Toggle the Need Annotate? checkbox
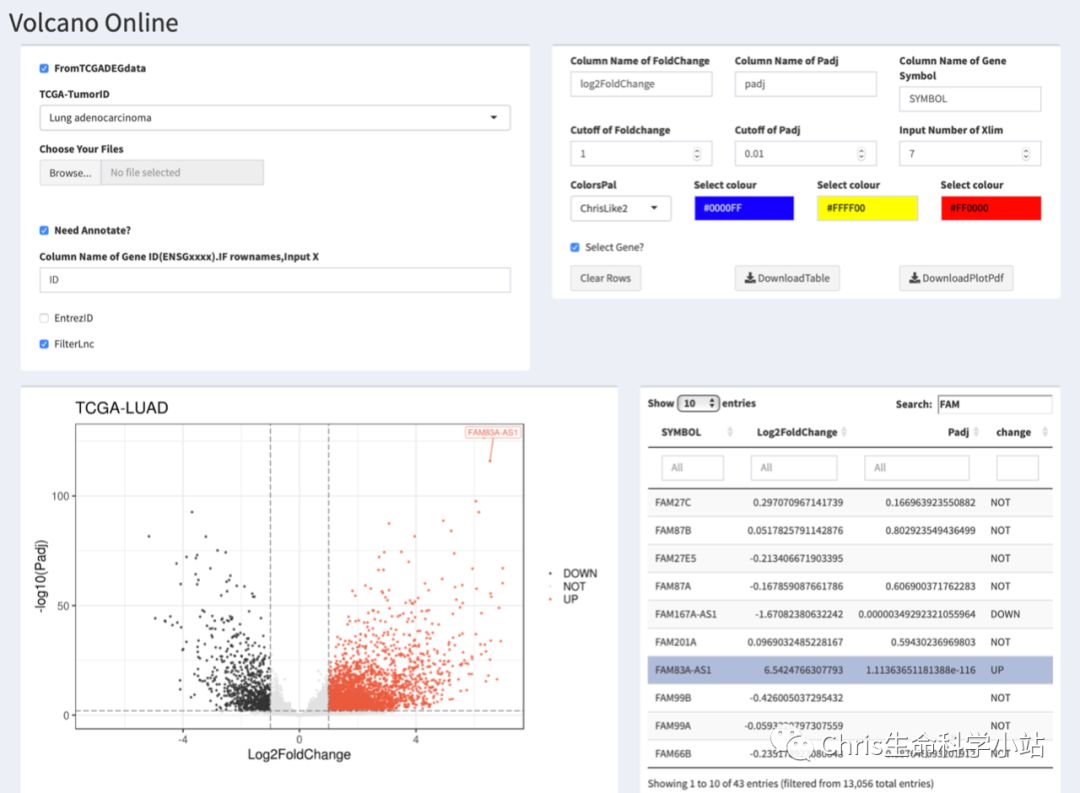Screen dimensions: 1080x793 pos(44,230)
